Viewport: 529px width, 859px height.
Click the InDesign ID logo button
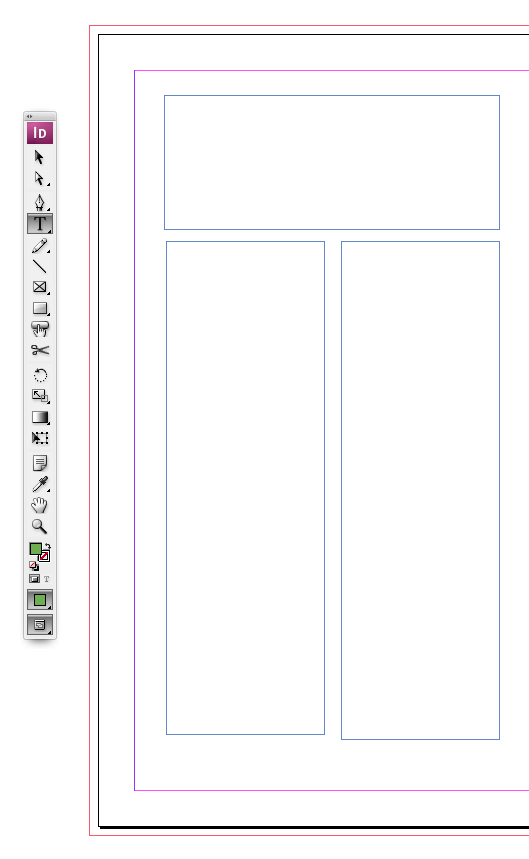[x=40, y=133]
